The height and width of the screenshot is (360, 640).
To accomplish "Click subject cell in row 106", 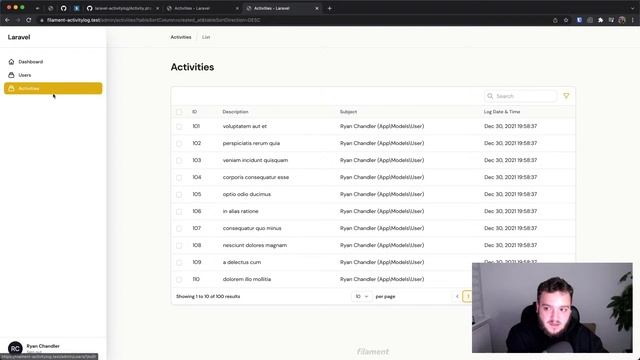I will pos(382,211).
